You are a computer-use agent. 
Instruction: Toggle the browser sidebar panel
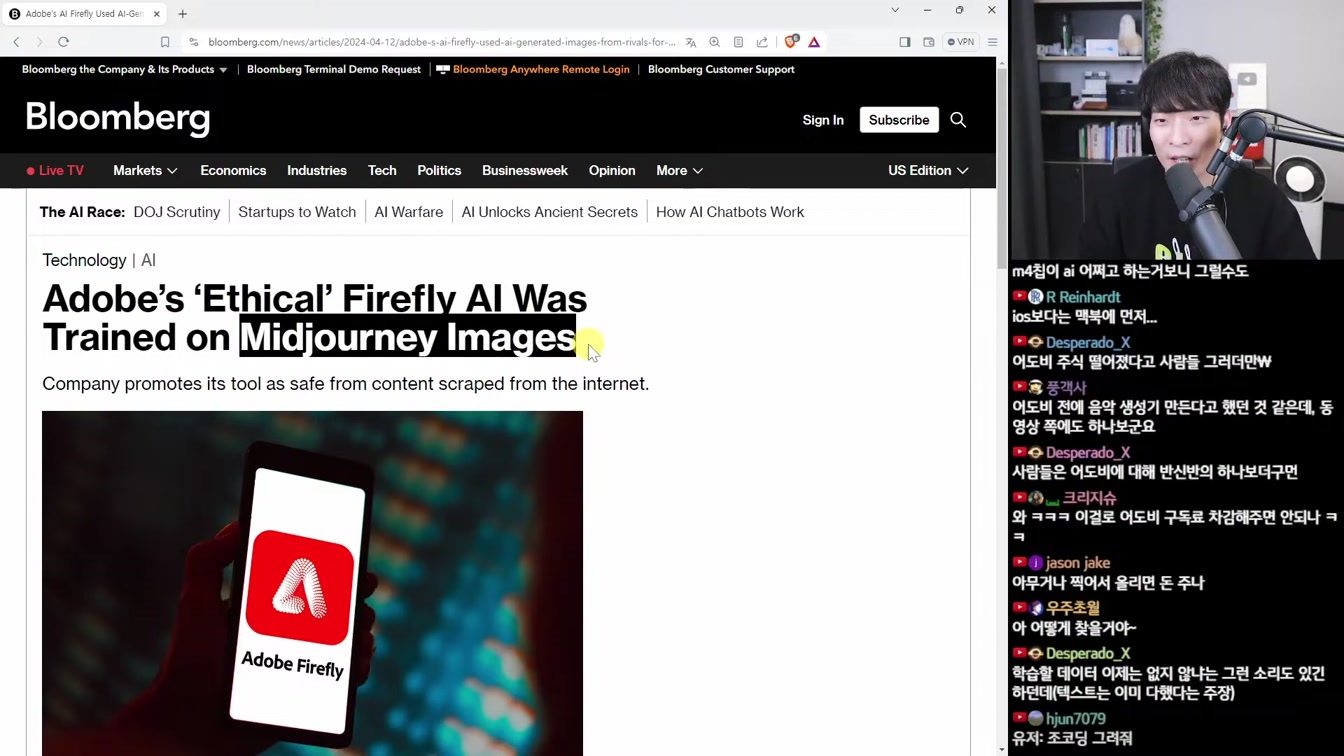coord(905,42)
